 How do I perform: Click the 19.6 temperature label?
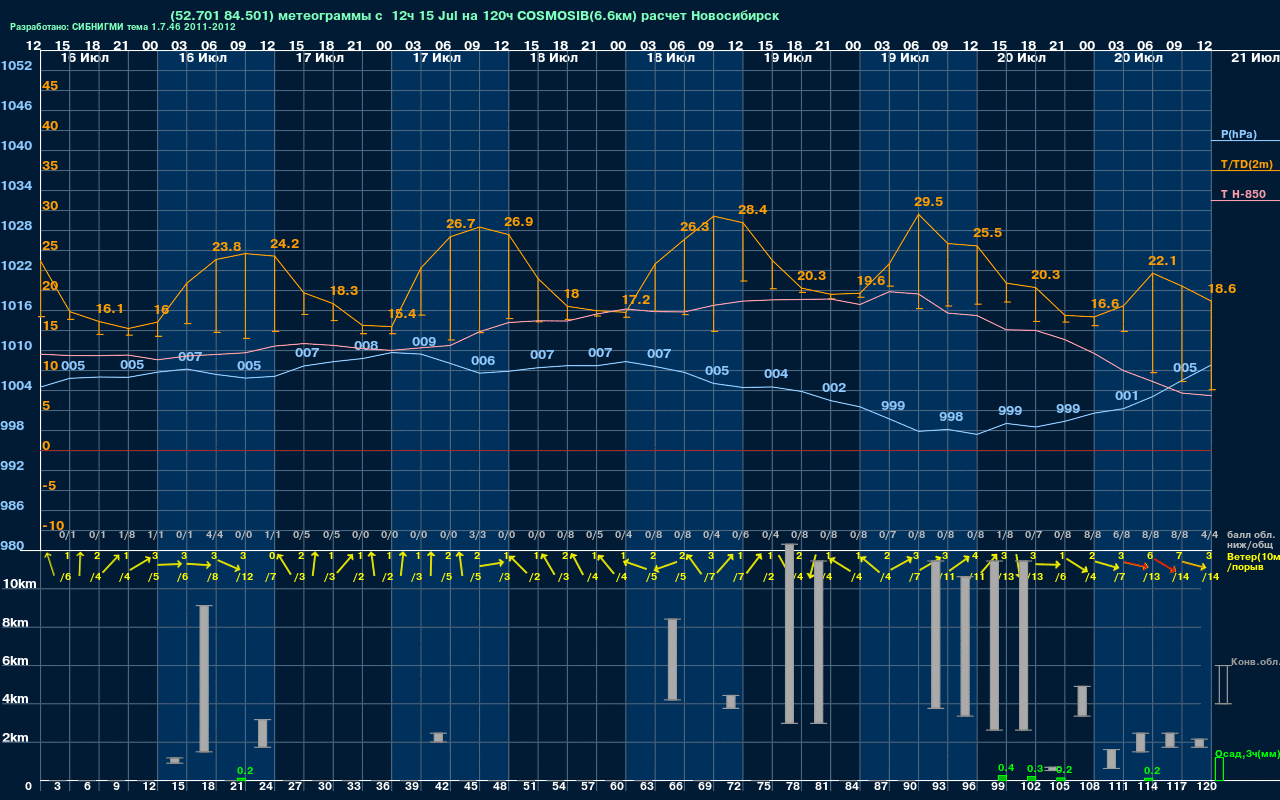pyautogui.click(x=871, y=281)
